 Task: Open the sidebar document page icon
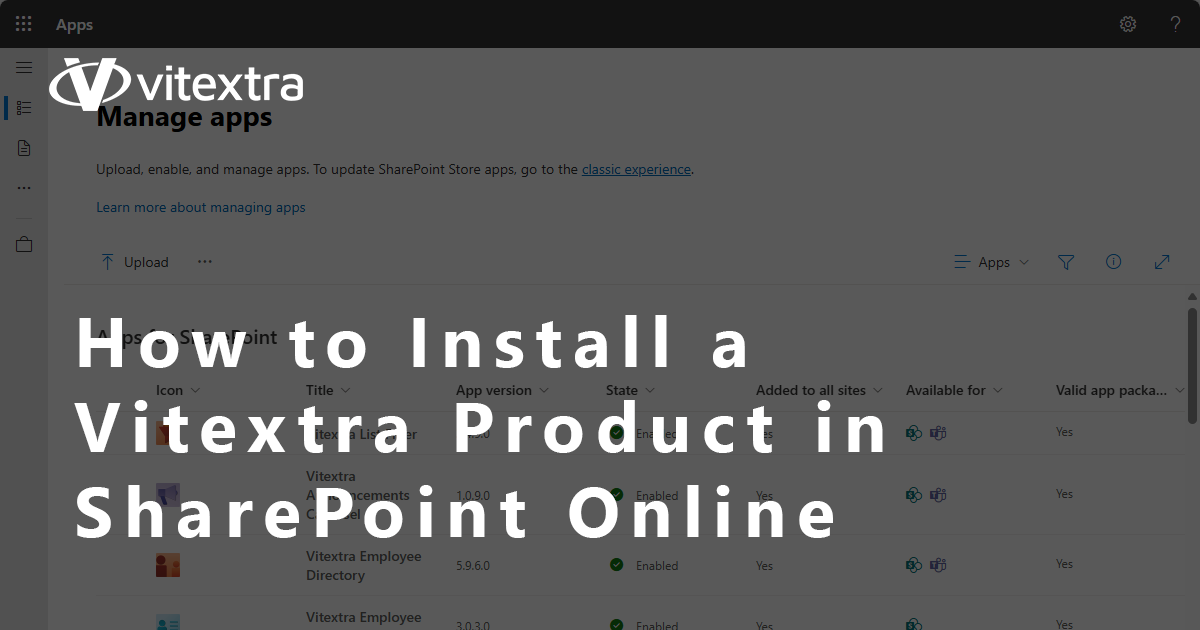23,147
